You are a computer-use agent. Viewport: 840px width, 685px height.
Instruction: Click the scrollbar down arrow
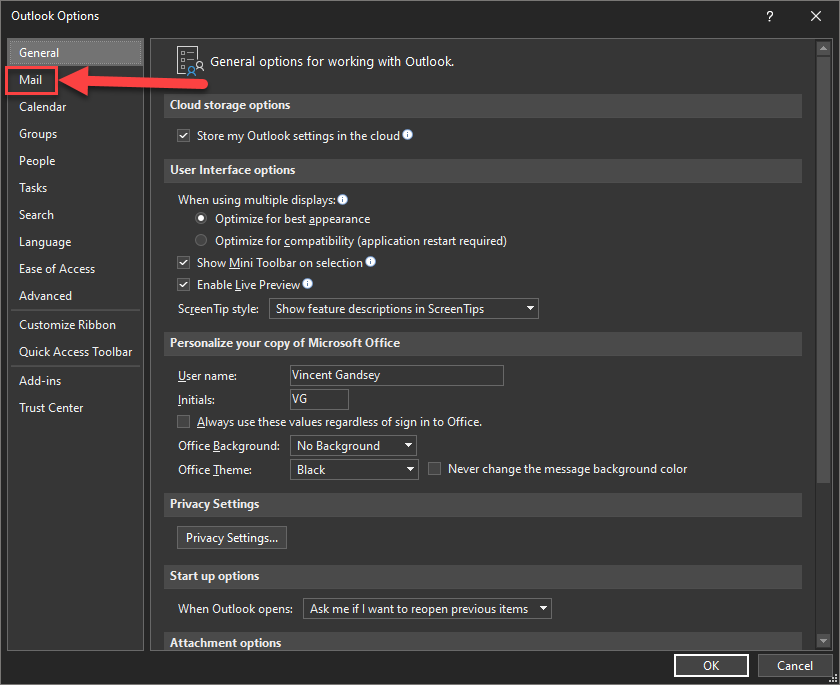pos(823,640)
